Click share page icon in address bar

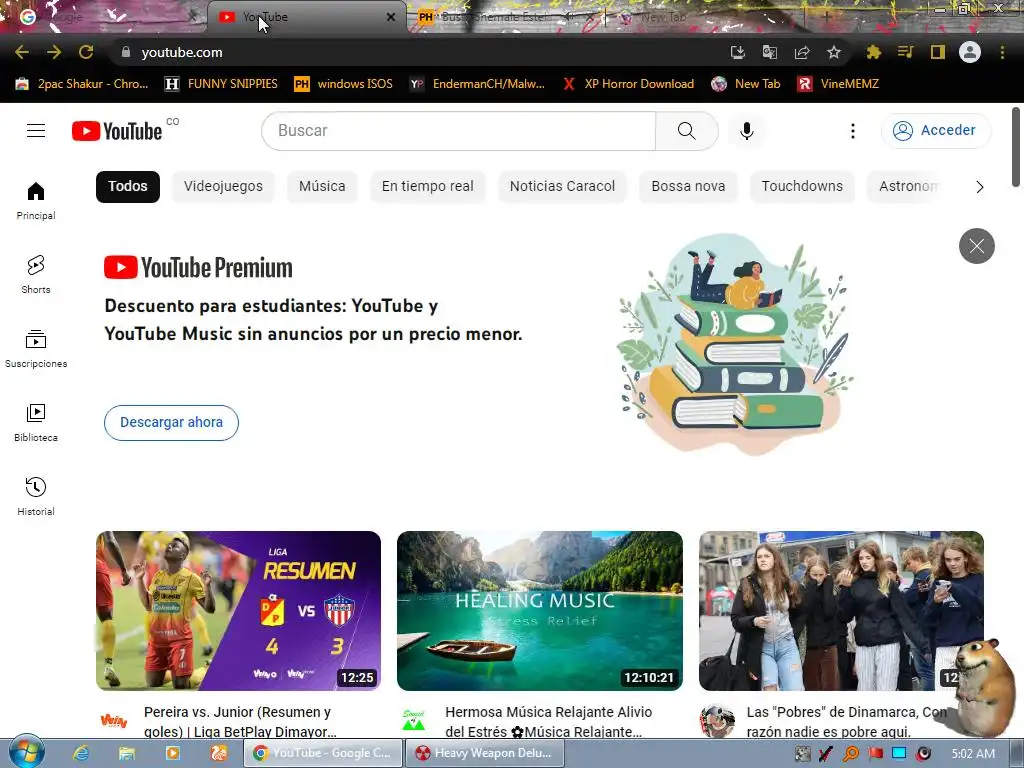coord(802,52)
